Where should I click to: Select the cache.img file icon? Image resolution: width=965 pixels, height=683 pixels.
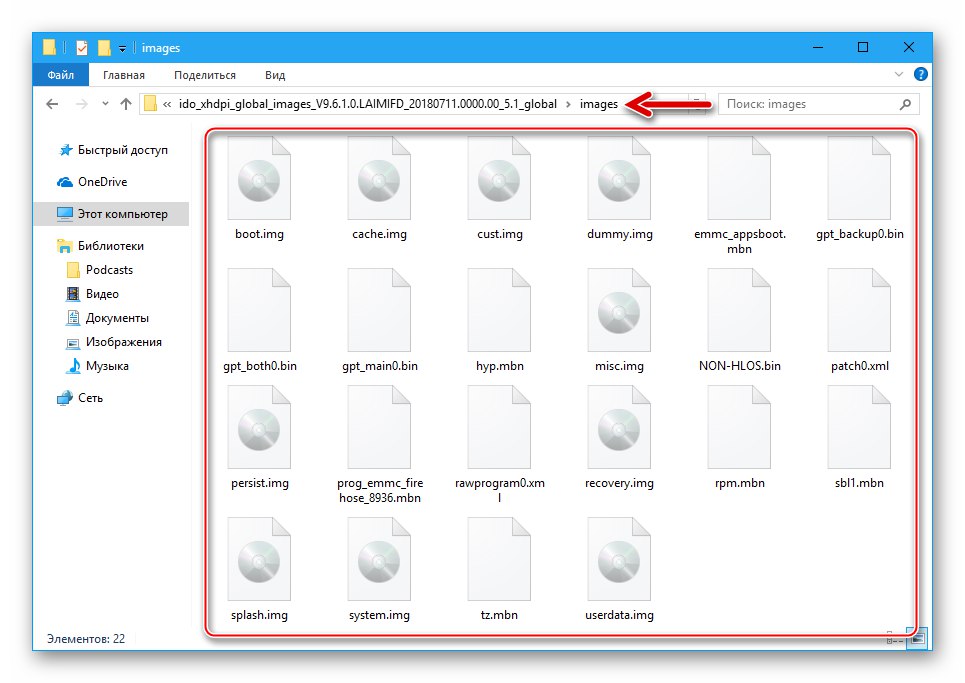(x=379, y=178)
